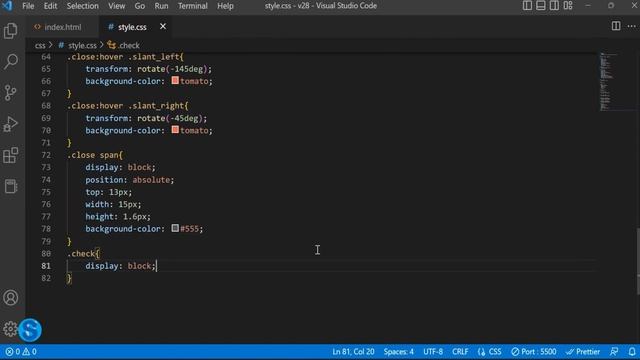The height and width of the screenshot is (360, 640).
Task: Place cursor on '.close span{' line
Action: [95, 155]
